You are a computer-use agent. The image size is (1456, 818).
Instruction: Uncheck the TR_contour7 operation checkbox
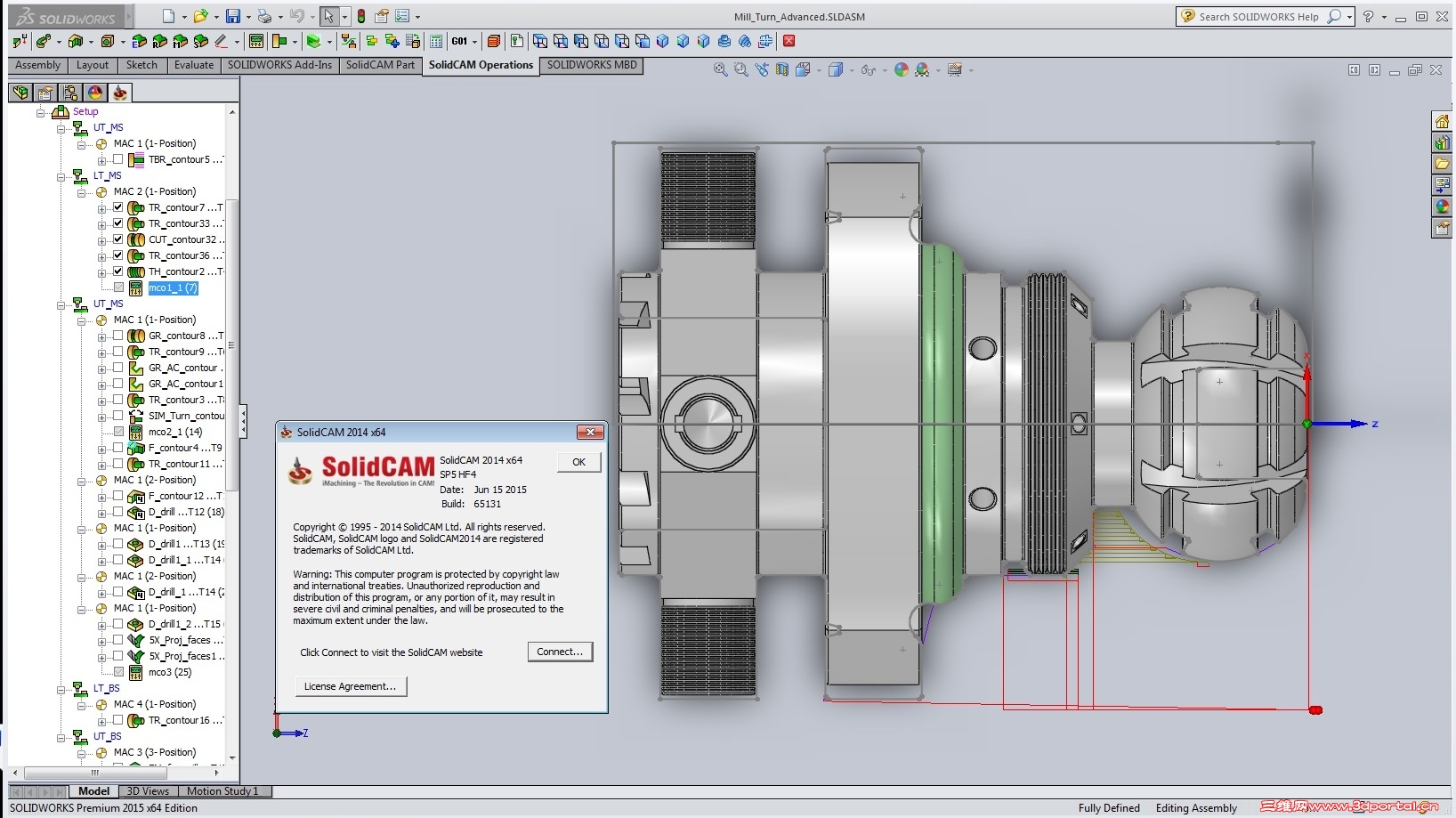[117, 207]
